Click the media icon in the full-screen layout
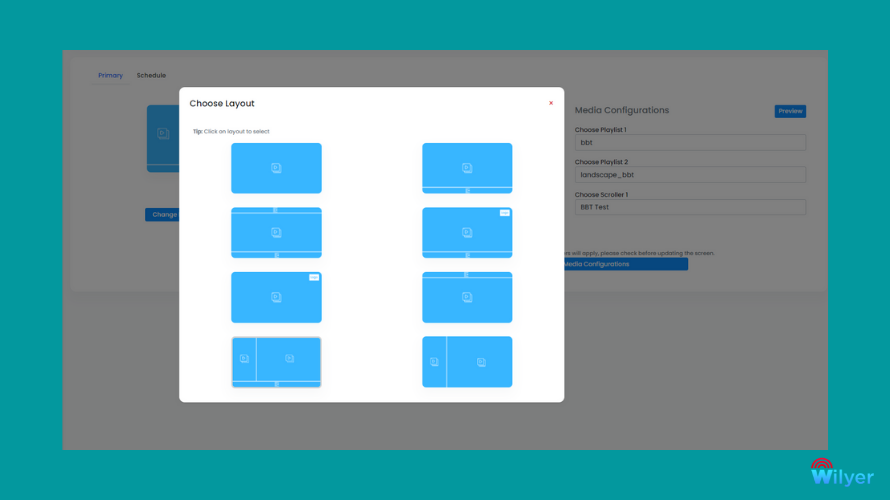The width and height of the screenshot is (890, 500). (276, 168)
